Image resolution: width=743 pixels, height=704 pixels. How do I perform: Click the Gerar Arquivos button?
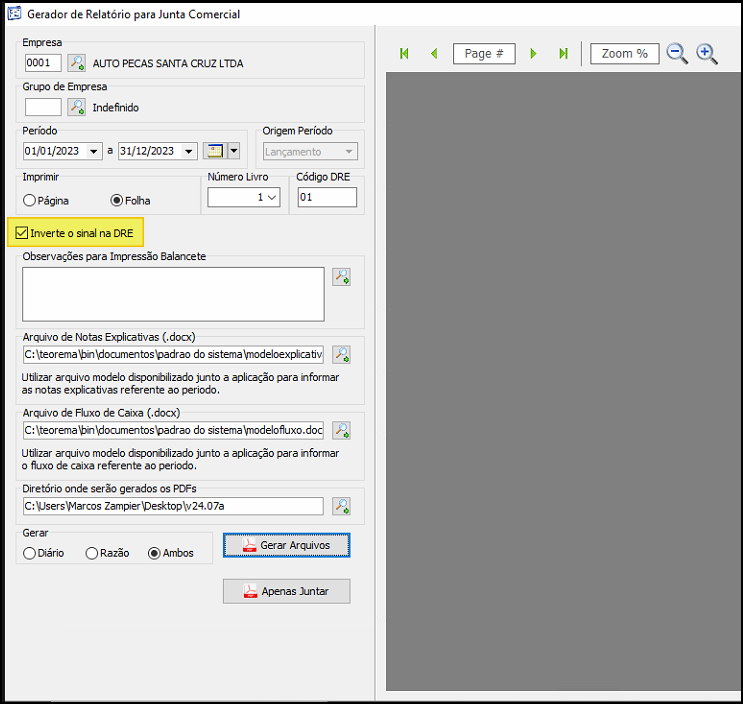[287, 545]
